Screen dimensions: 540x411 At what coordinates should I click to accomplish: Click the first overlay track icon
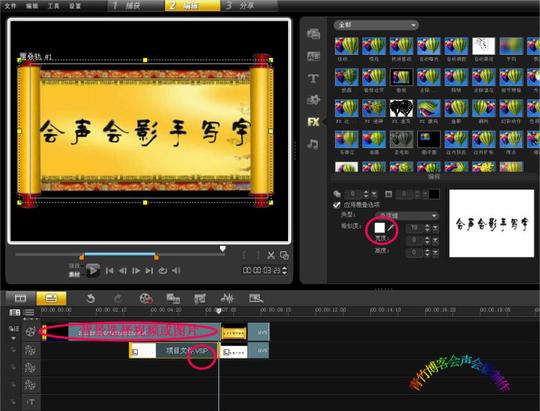click(x=30, y=350)
